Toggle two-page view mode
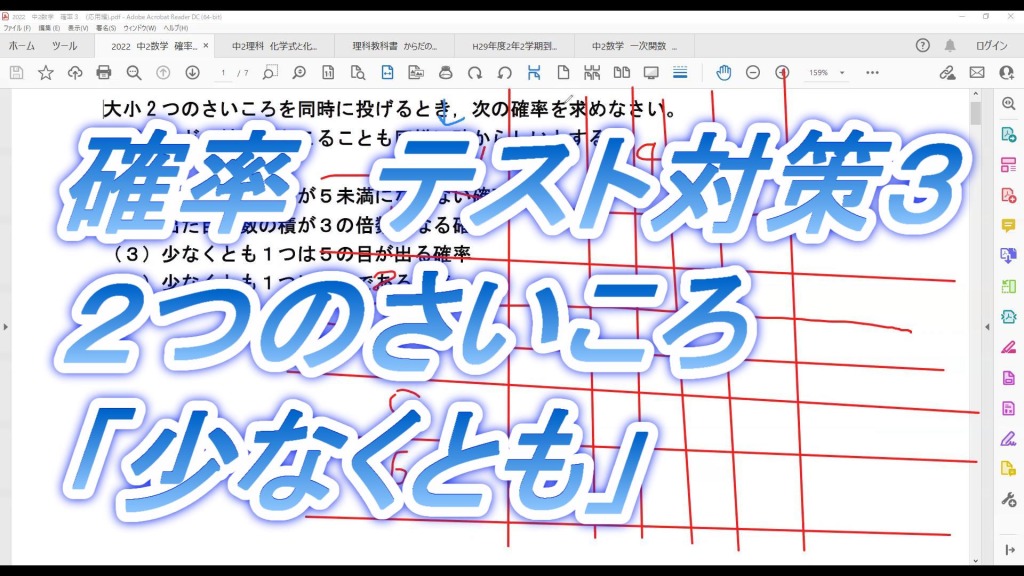The height and width of the screenshot is (576, 1024). coord(622,73)
